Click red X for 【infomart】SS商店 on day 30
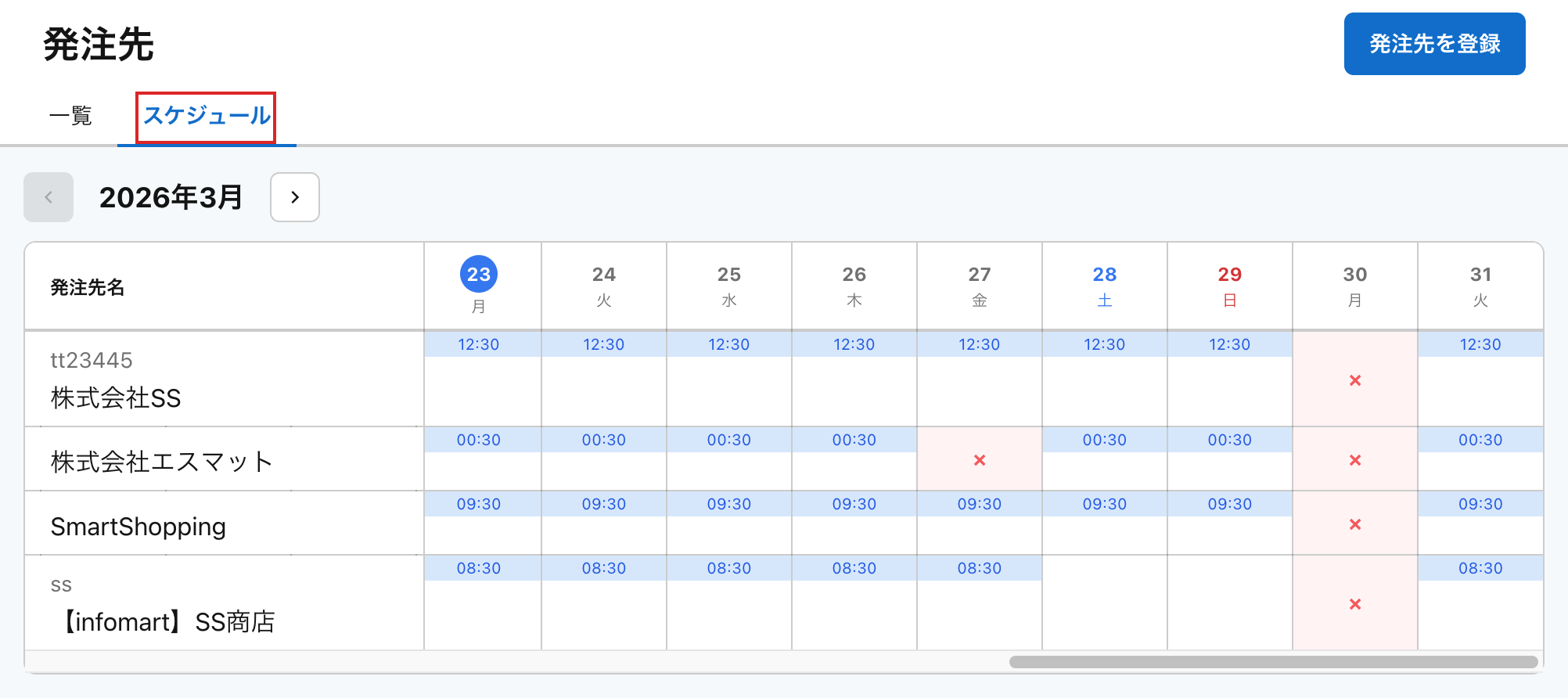1568x698 pixels. click(1355, 604)
